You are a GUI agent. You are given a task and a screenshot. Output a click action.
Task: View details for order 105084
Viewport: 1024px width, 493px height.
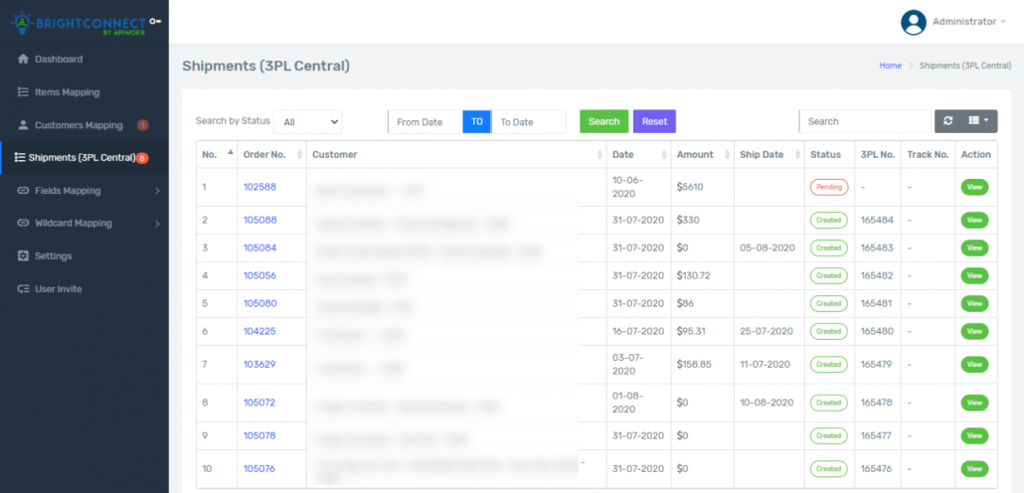point(974,247)
